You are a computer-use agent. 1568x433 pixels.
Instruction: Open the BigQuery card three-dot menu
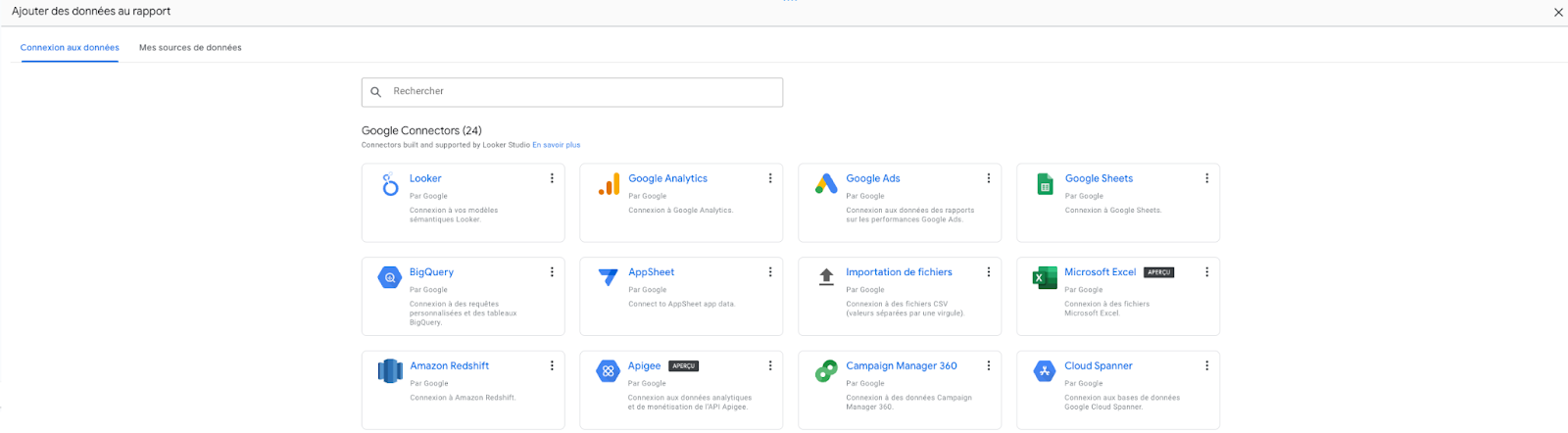pos(552,272)
